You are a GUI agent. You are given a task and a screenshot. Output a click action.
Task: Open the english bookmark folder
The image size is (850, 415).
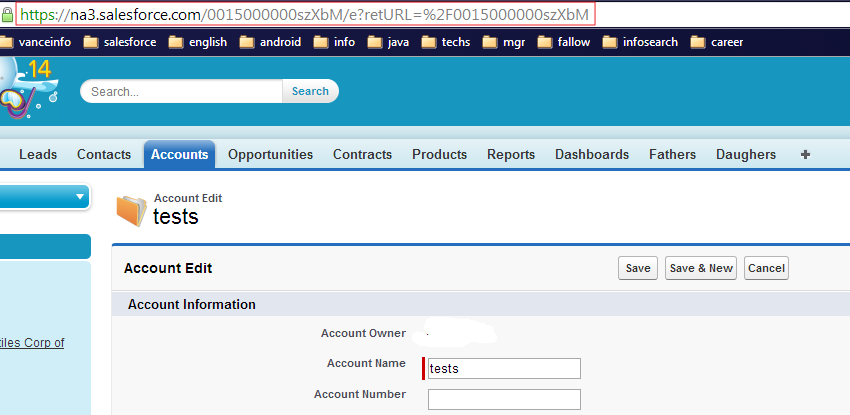[198, 42]
